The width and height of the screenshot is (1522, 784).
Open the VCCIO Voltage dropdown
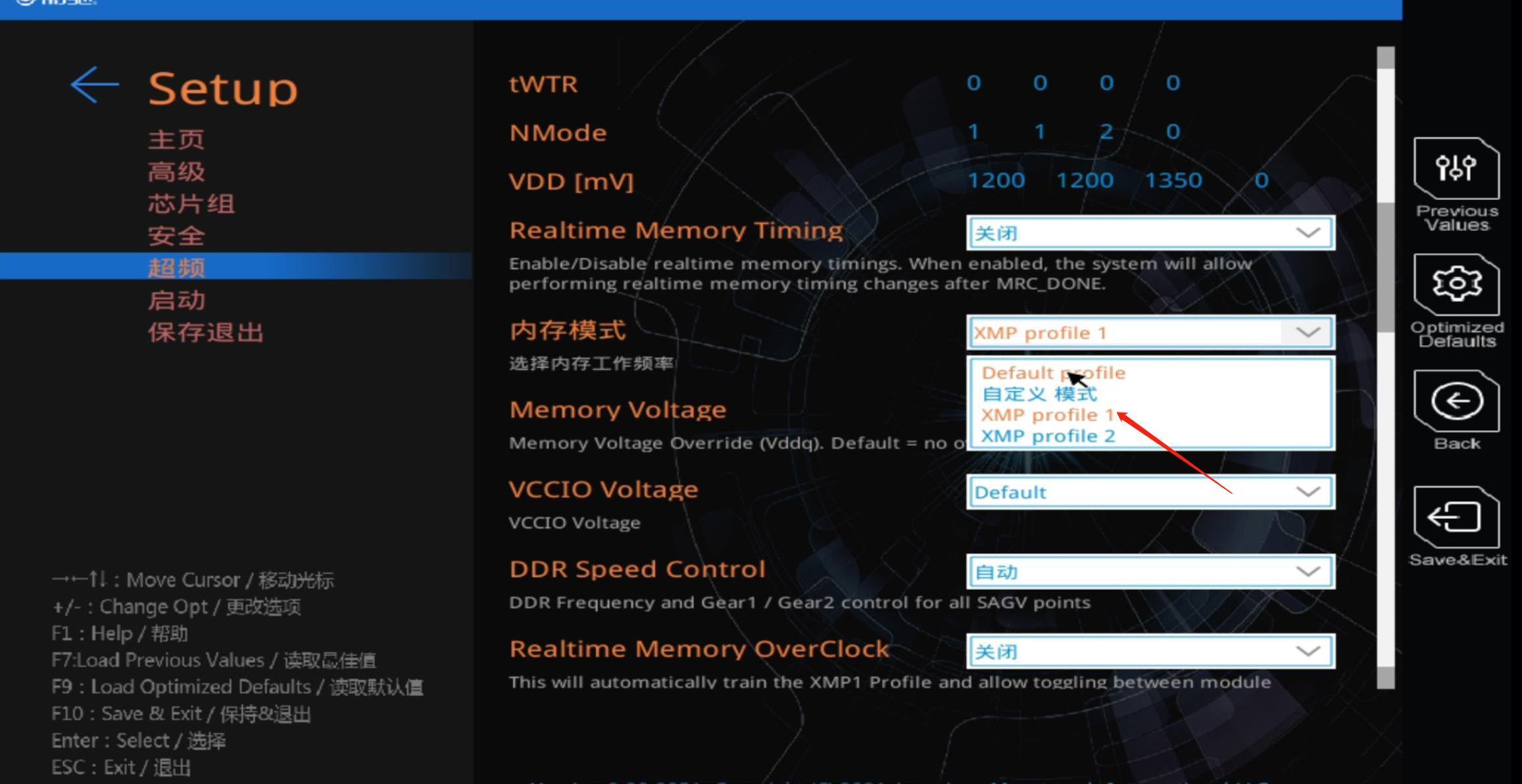1150,491
